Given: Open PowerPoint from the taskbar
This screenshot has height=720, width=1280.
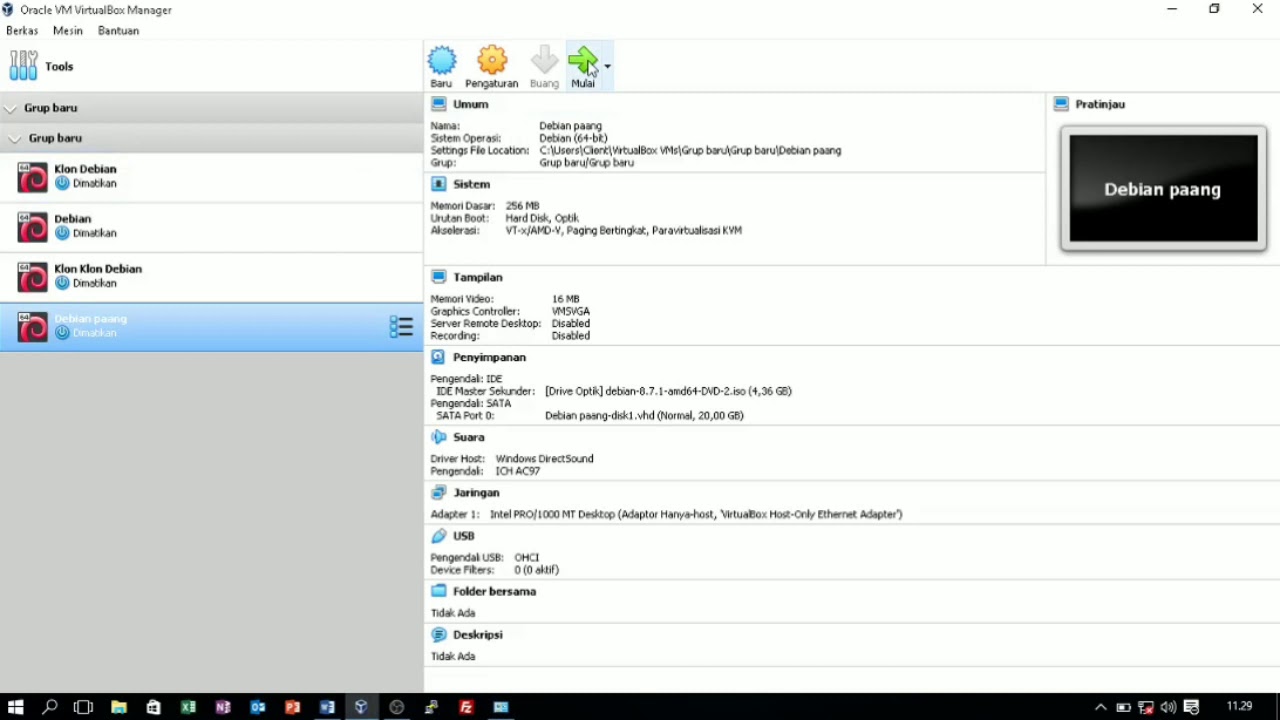Looking at the screenshot, I should click(x=292, y=707).
